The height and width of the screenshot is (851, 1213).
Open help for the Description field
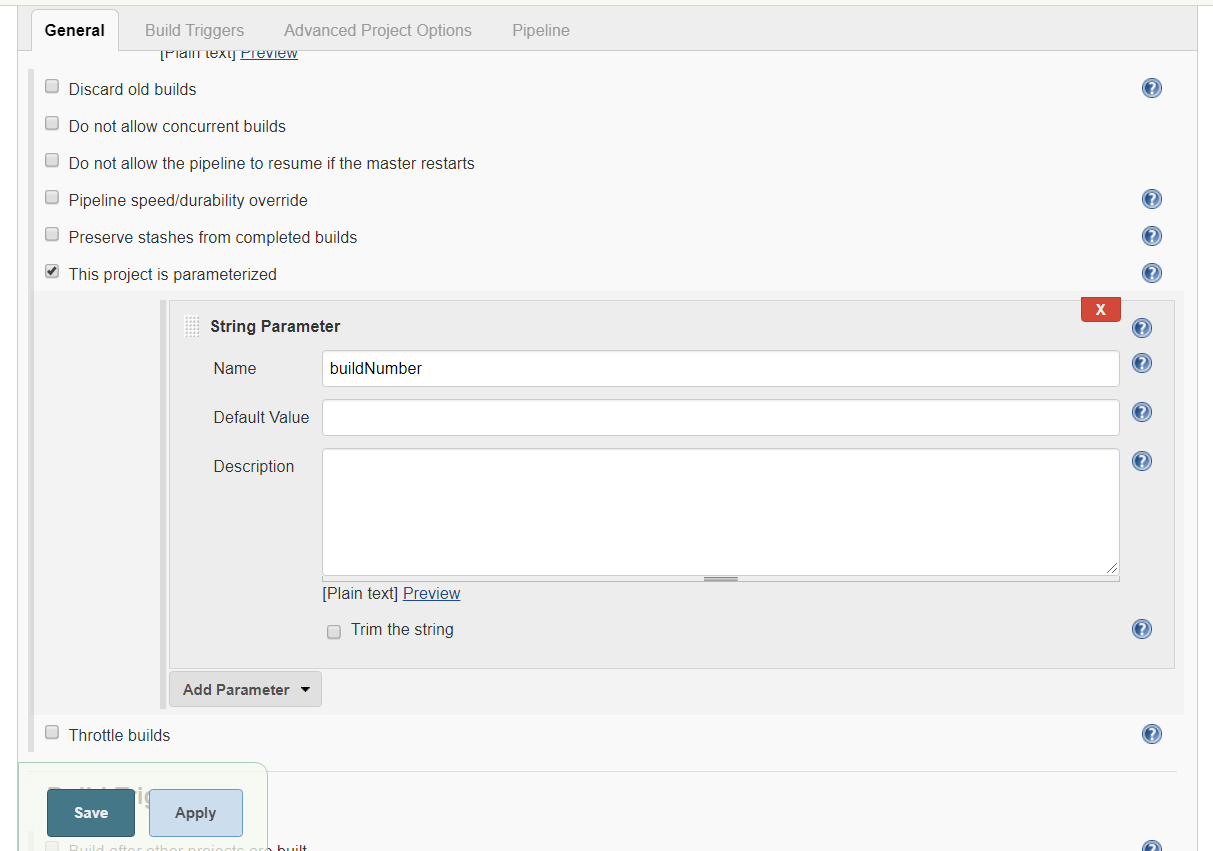click(1141, 461)
